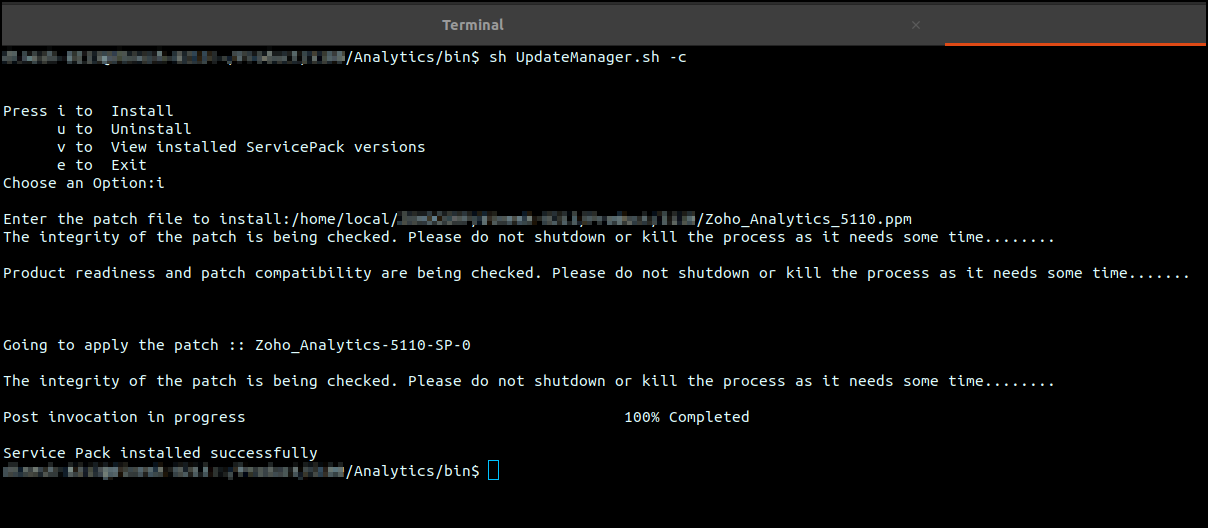Viewport: 1208px width, 528px height.
Task: Click the '100% Completed' progress text
Action: [x=687, y=417]
